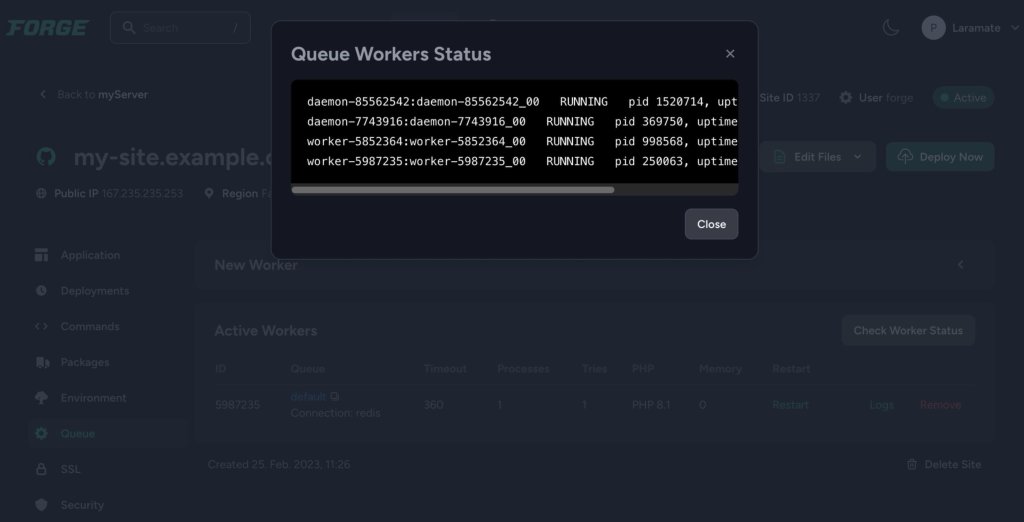1024x522 pixels.
Task: Click the Active status badge
Action: point(963,97)
